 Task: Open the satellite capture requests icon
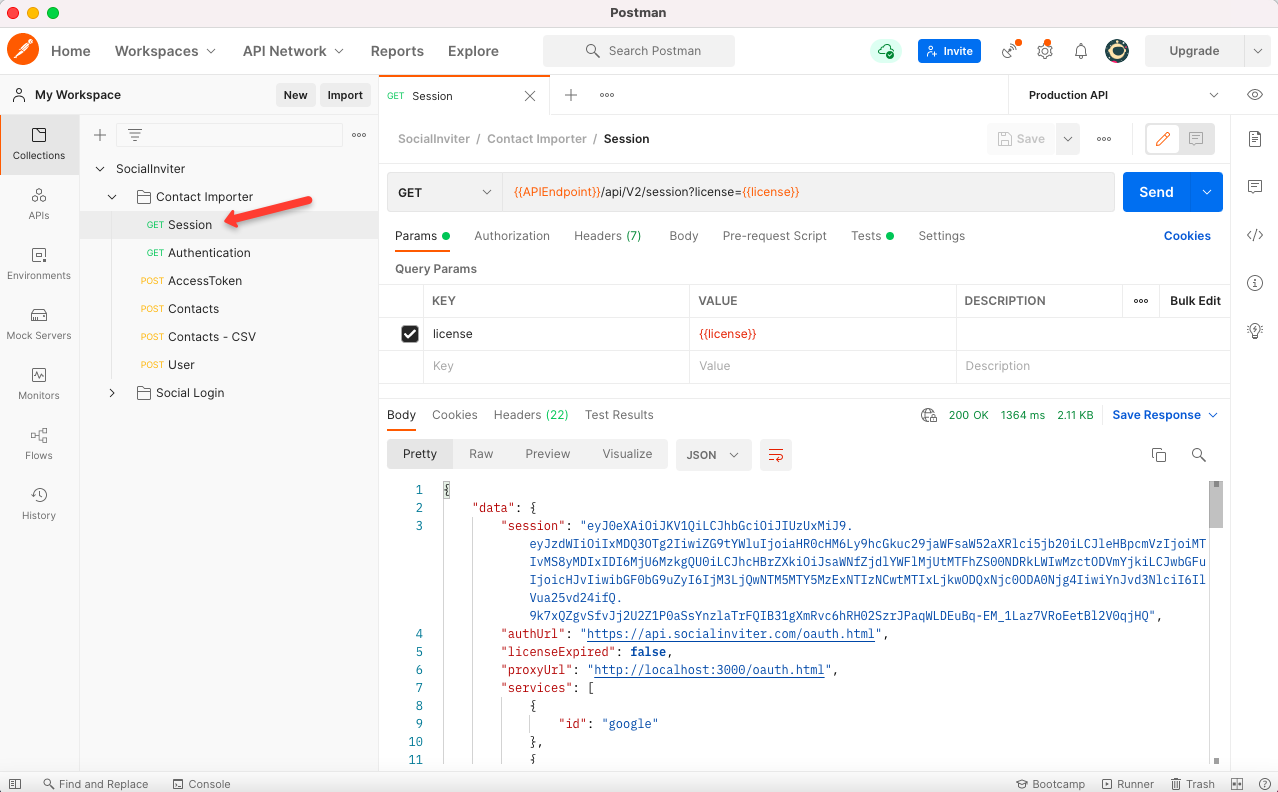tap(1011, 50)
